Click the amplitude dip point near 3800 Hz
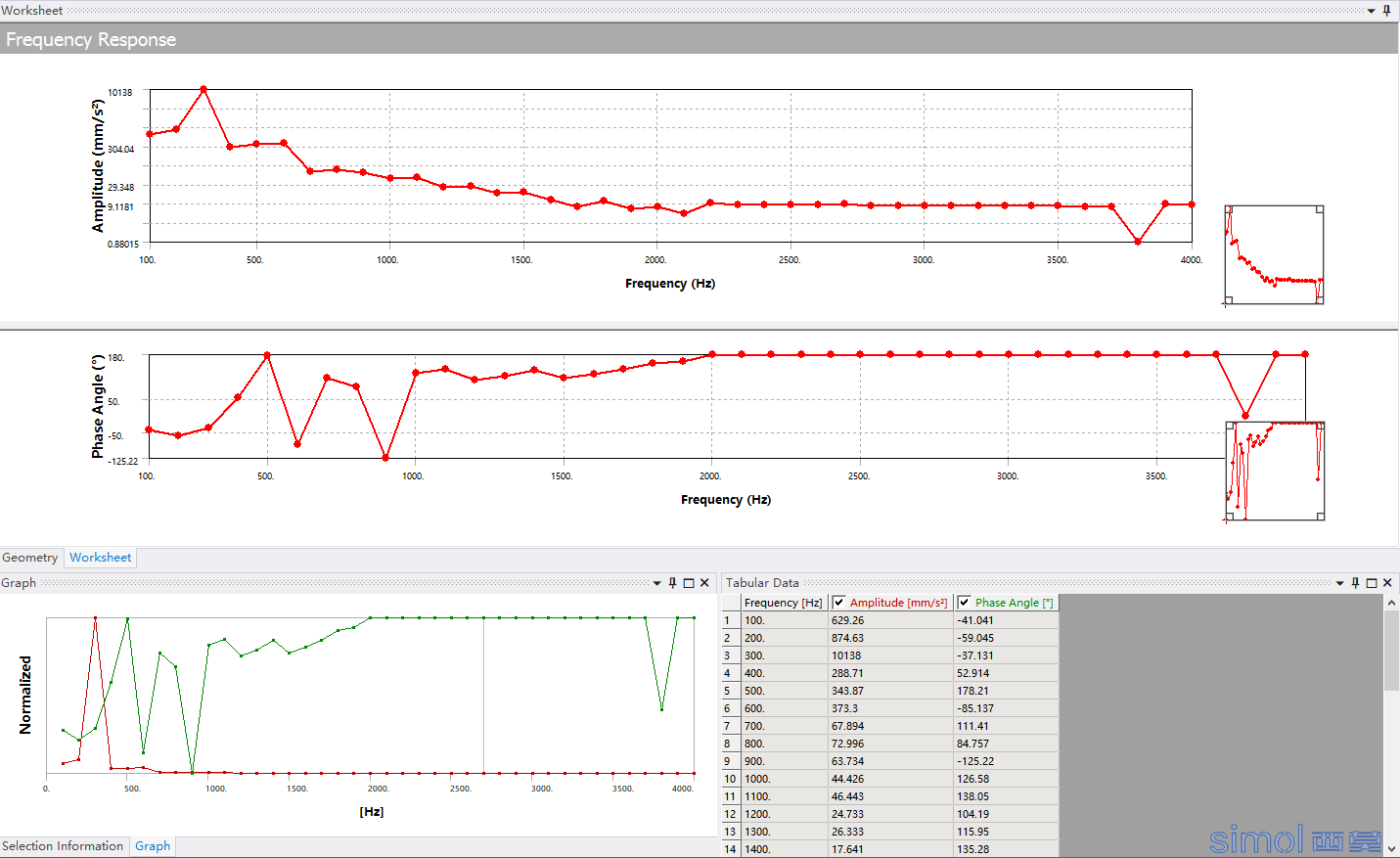Image resolution: width=1400 pixels, height=858 pixels. [x=1138, y=241]
